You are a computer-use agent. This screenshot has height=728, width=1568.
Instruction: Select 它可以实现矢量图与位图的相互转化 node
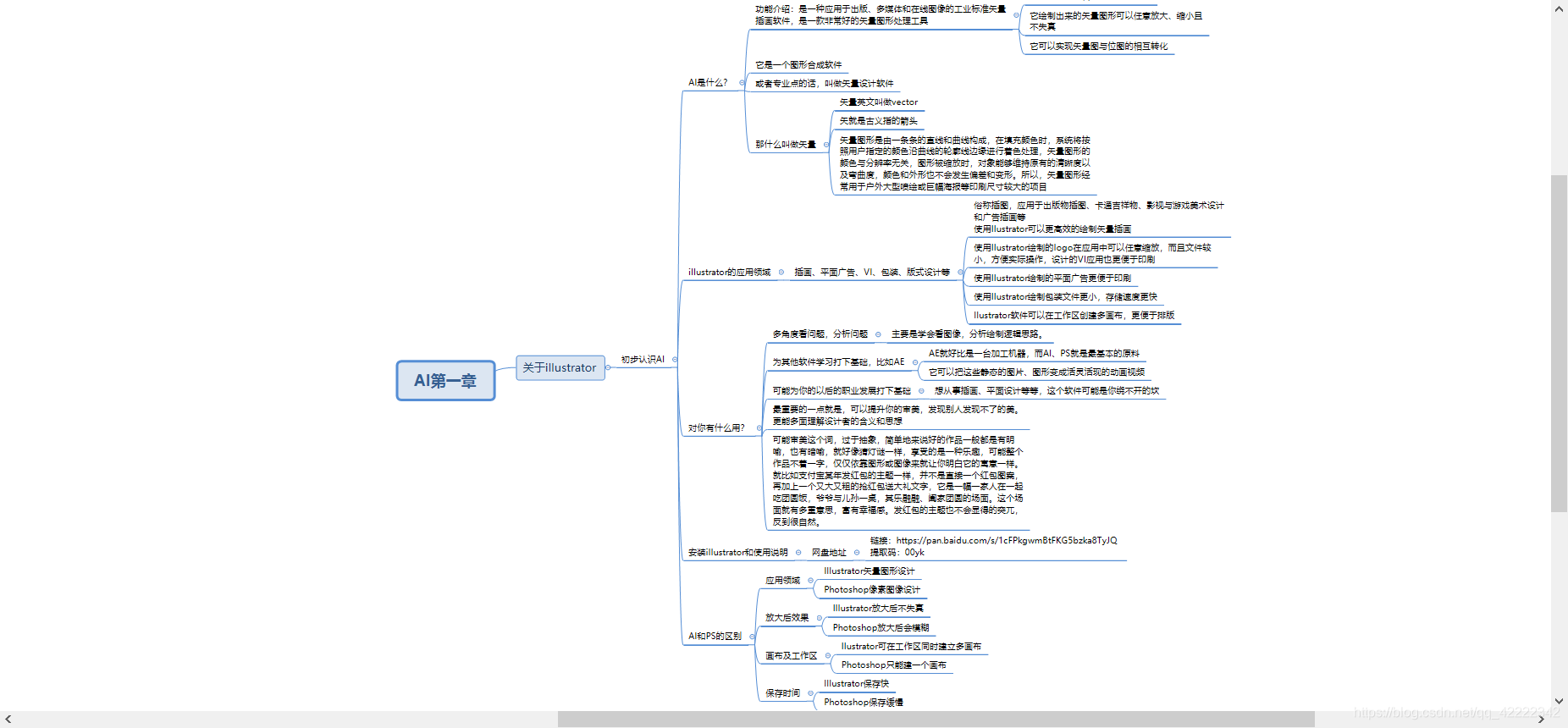[x=1098, y=47]
